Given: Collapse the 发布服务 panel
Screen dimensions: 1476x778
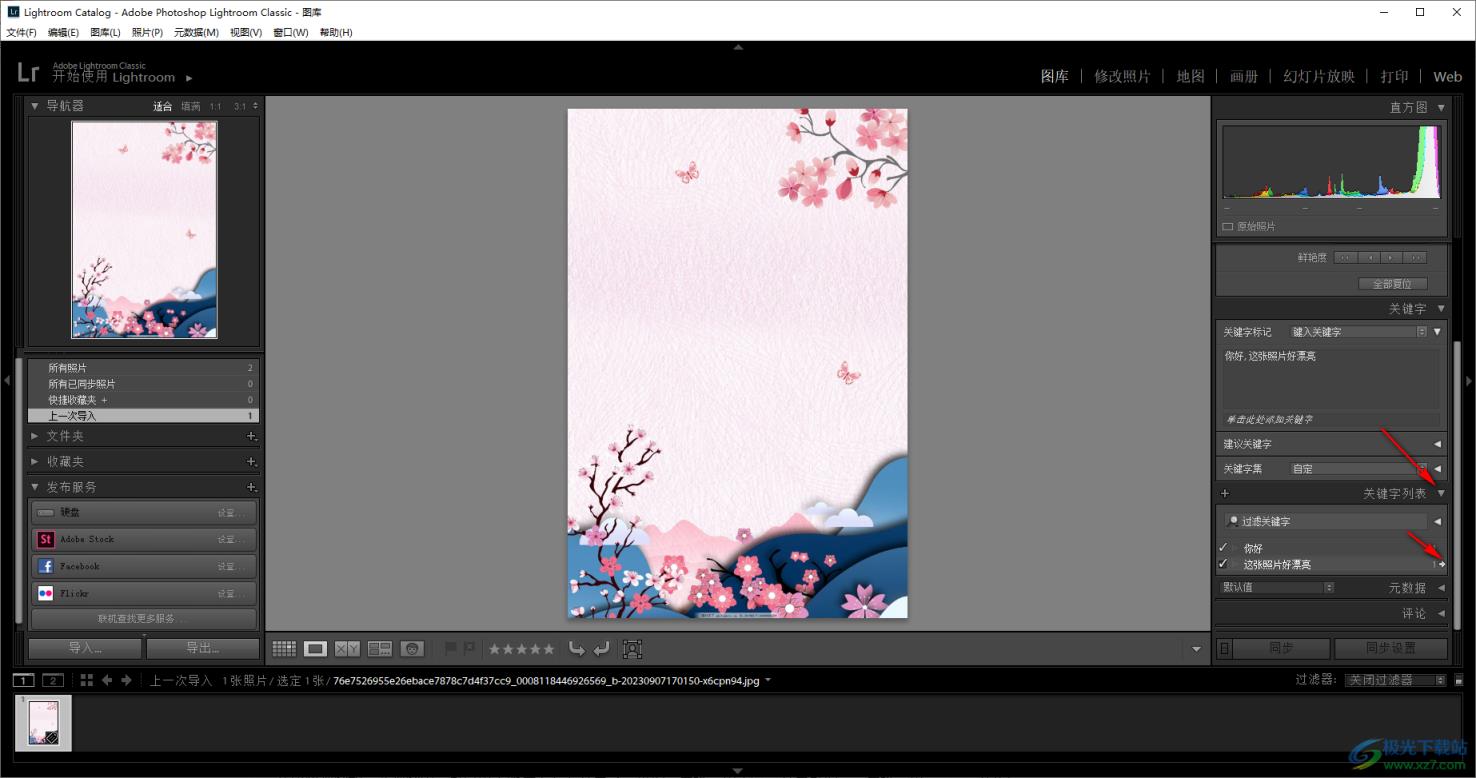Looking at the screenshot, I should [x=36, y=487].
